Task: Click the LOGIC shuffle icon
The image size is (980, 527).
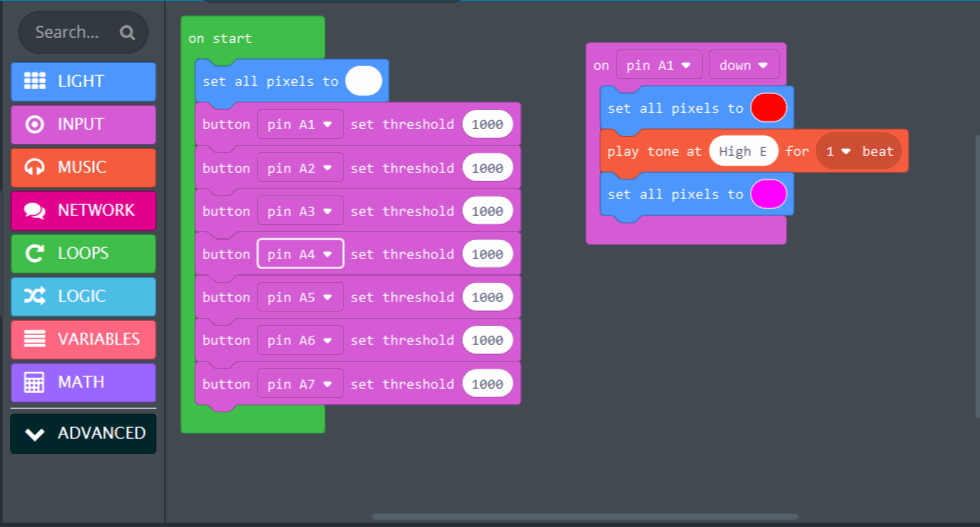Action: point(35,296)
